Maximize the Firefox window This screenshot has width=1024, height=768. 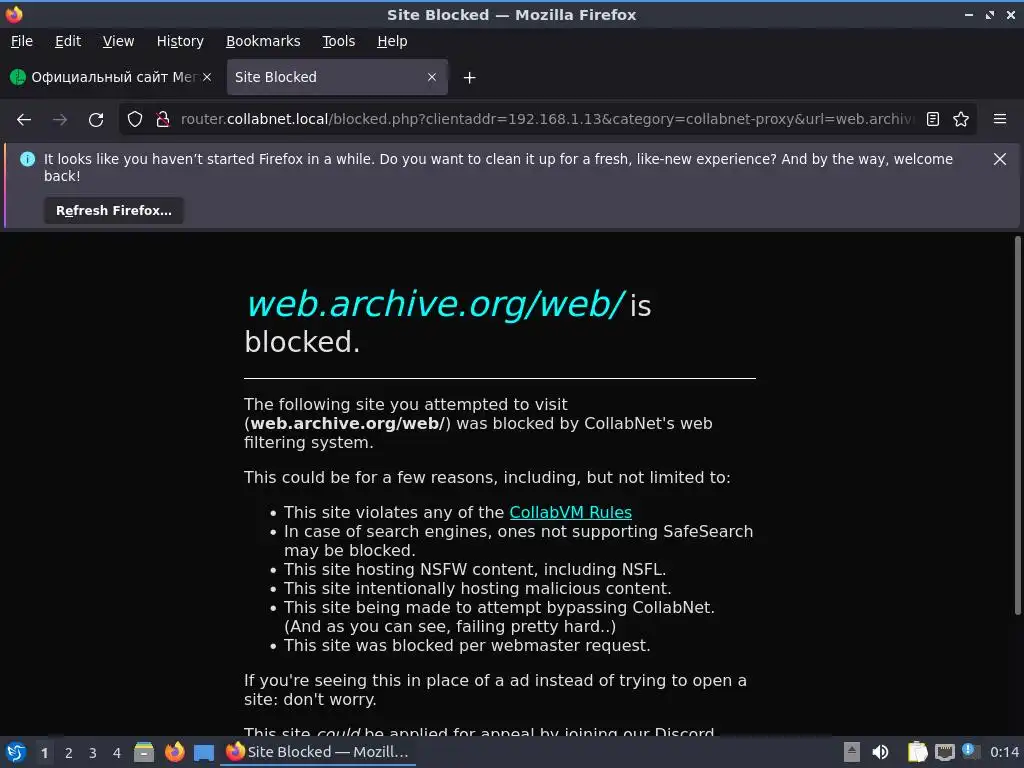pyautogui.click(x=990, y=14)
